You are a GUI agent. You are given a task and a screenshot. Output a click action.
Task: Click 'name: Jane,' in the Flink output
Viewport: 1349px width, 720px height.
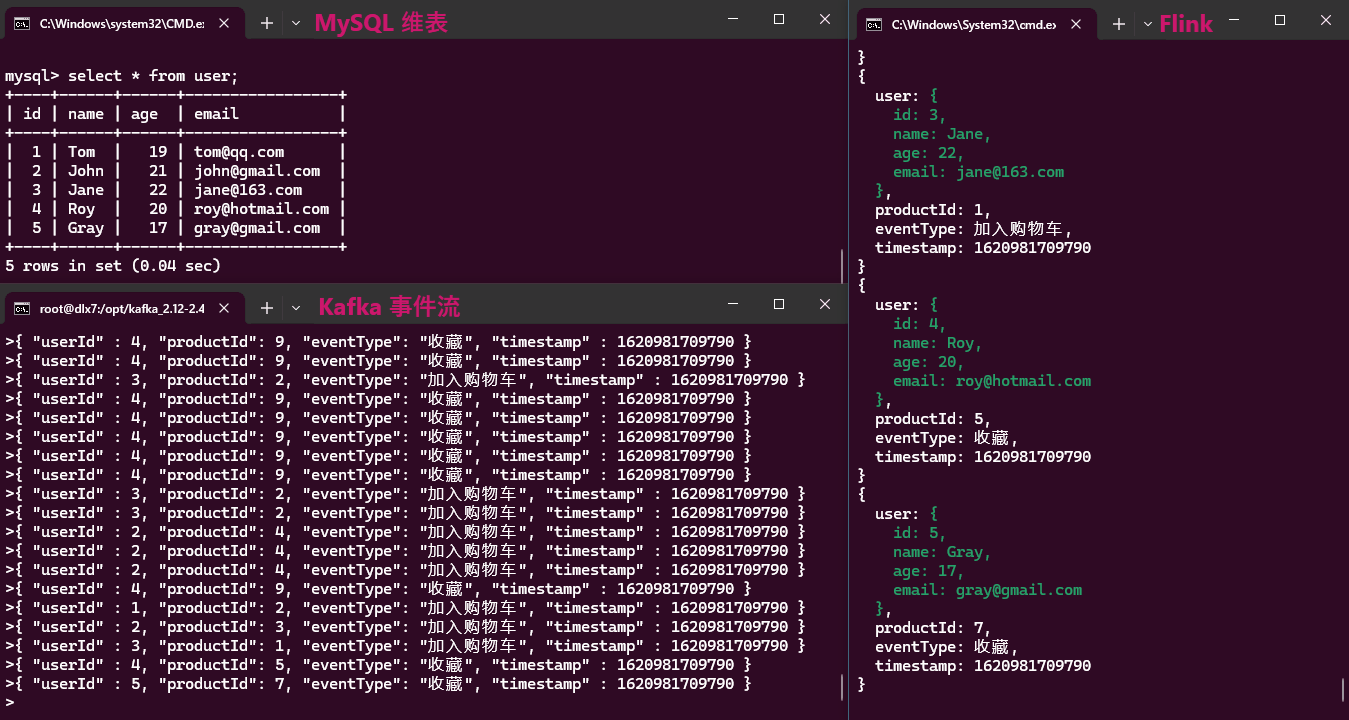[x=943, y=134]
